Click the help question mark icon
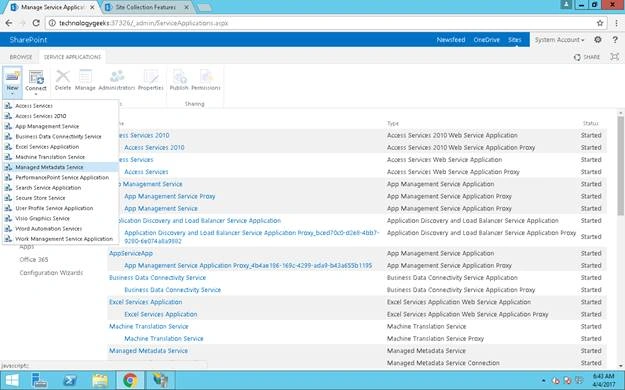Image resolution: width=625 pixels, height=390 pixels. click(615, 39)
